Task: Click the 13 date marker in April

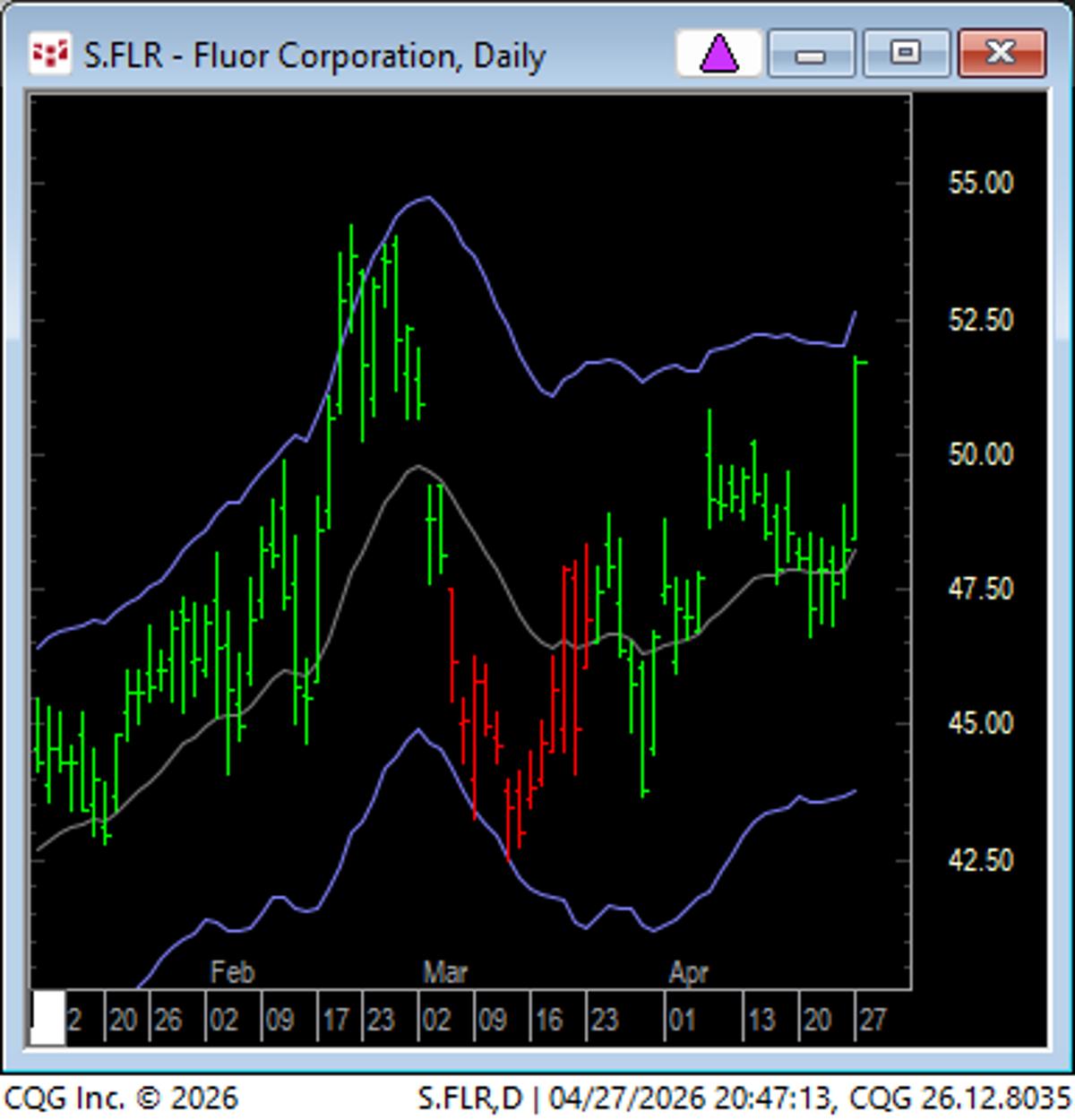Action: pos(761,1019)
